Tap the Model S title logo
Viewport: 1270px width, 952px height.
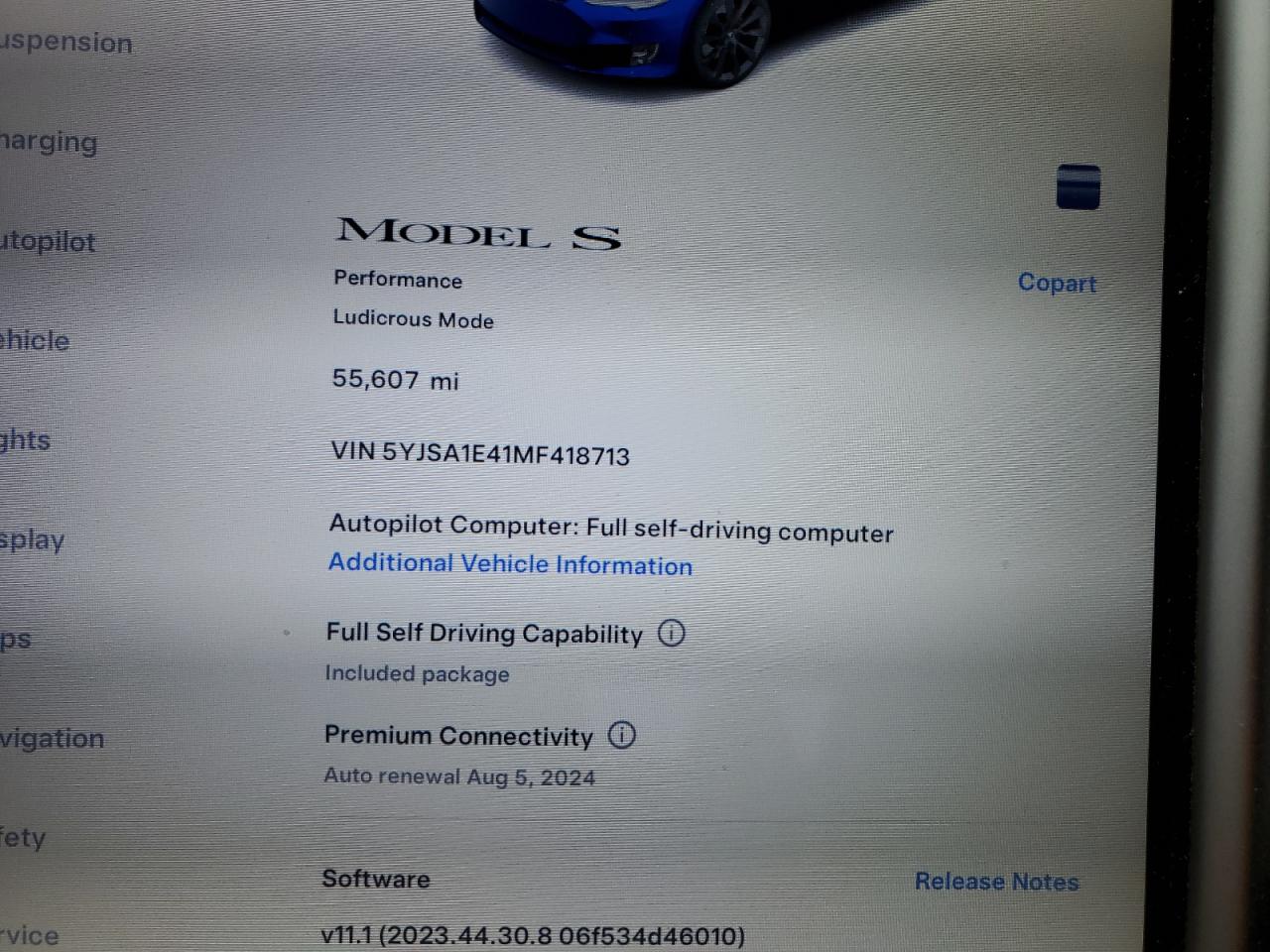pyautogui.click(x=479, y=233)
